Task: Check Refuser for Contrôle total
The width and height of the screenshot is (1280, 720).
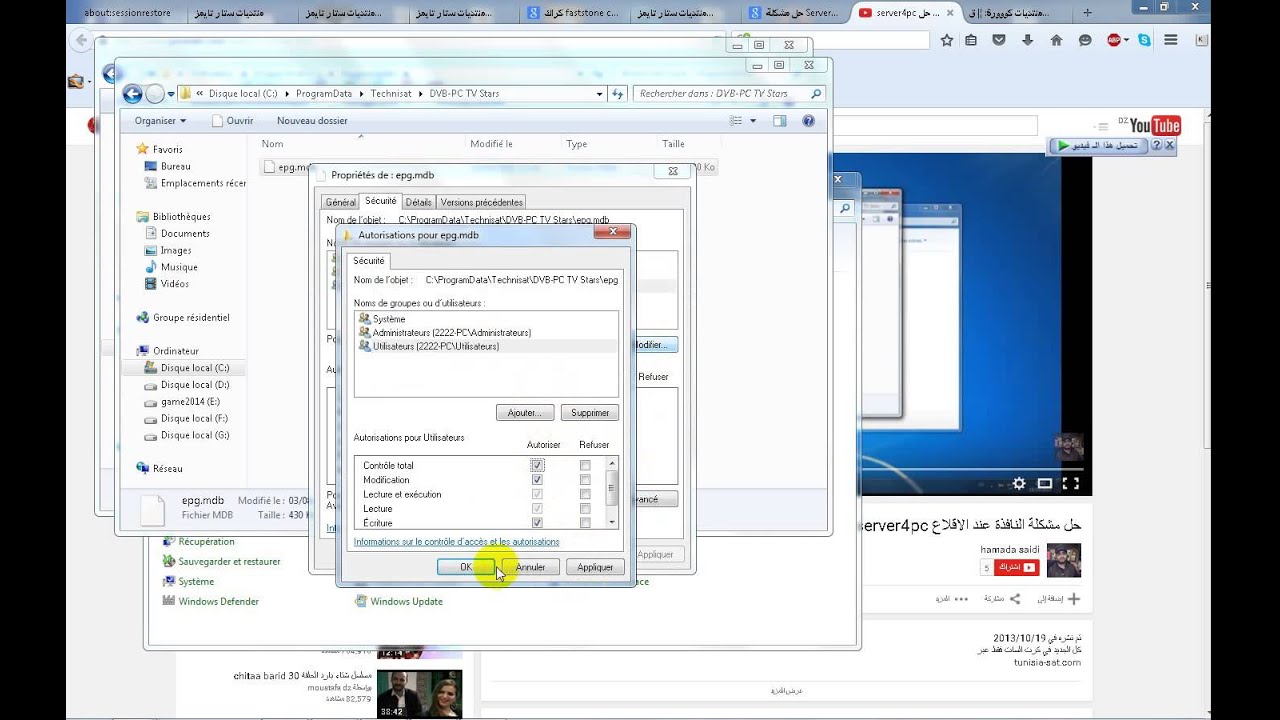Action: tap(585, 465)
